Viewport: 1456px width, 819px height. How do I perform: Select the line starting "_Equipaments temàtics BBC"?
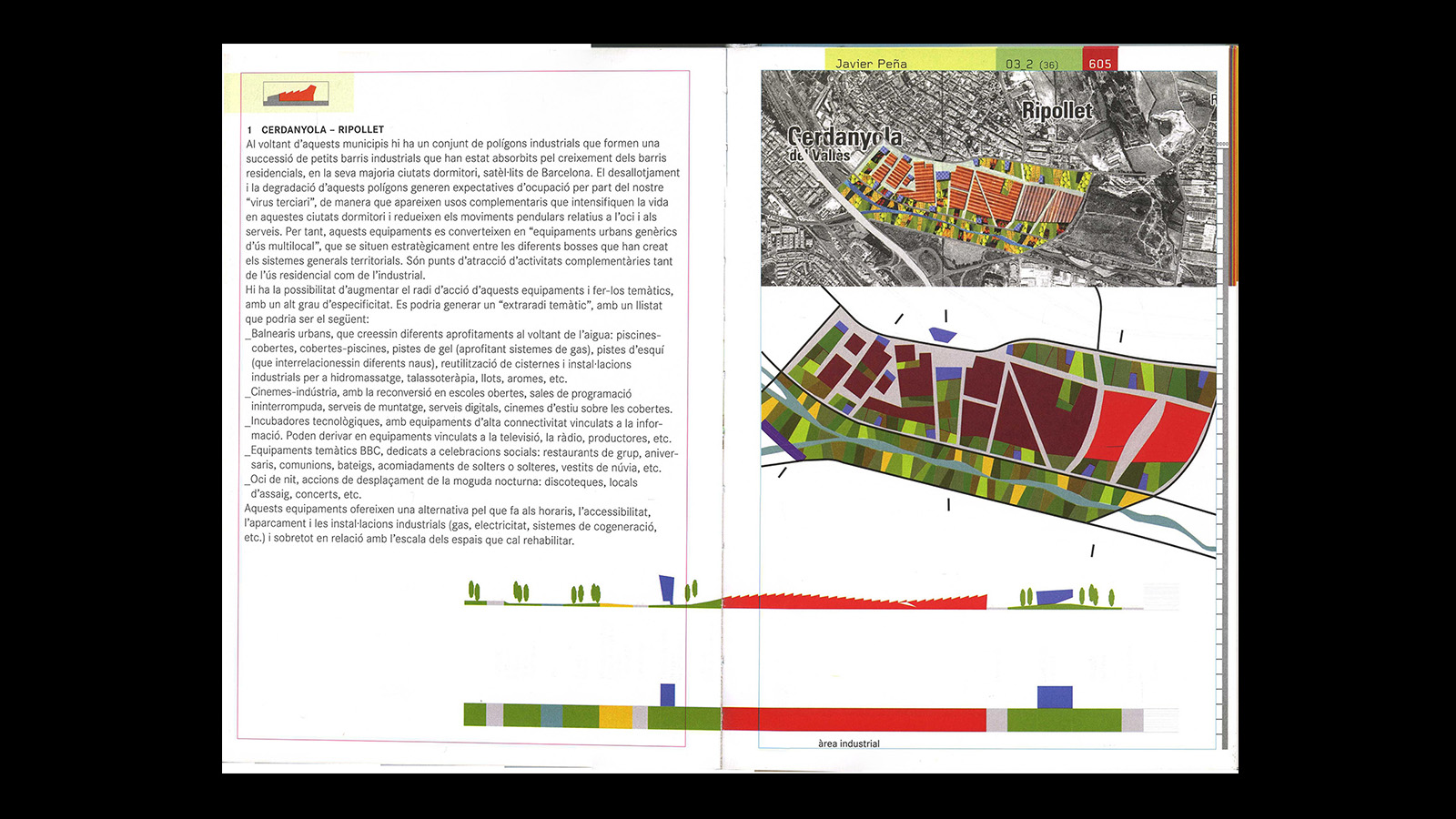(461, 451)
